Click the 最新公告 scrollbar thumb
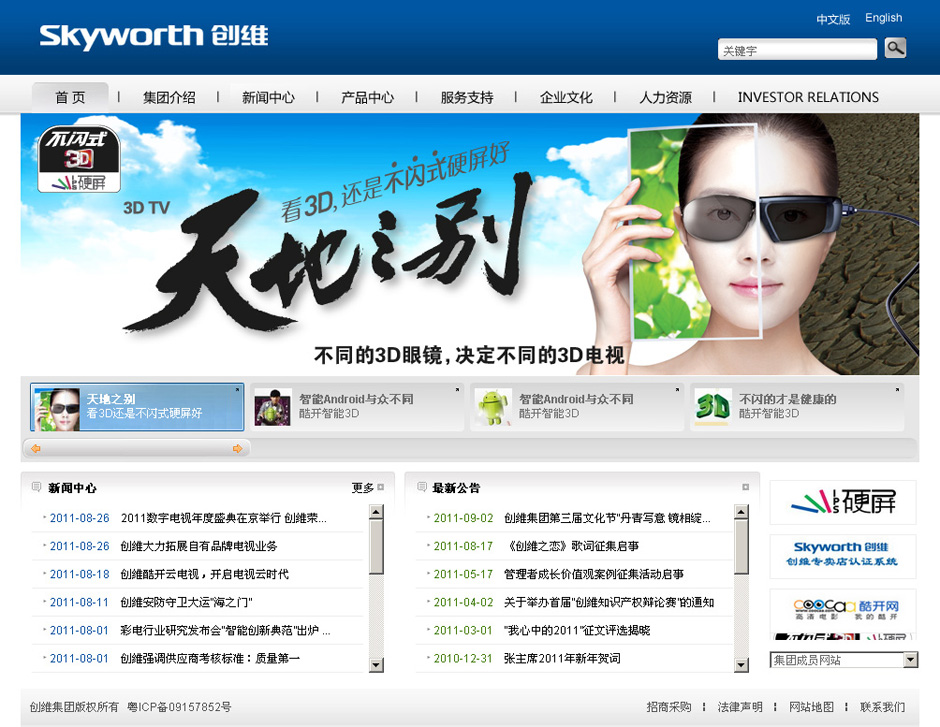 [x=741, y=547]
